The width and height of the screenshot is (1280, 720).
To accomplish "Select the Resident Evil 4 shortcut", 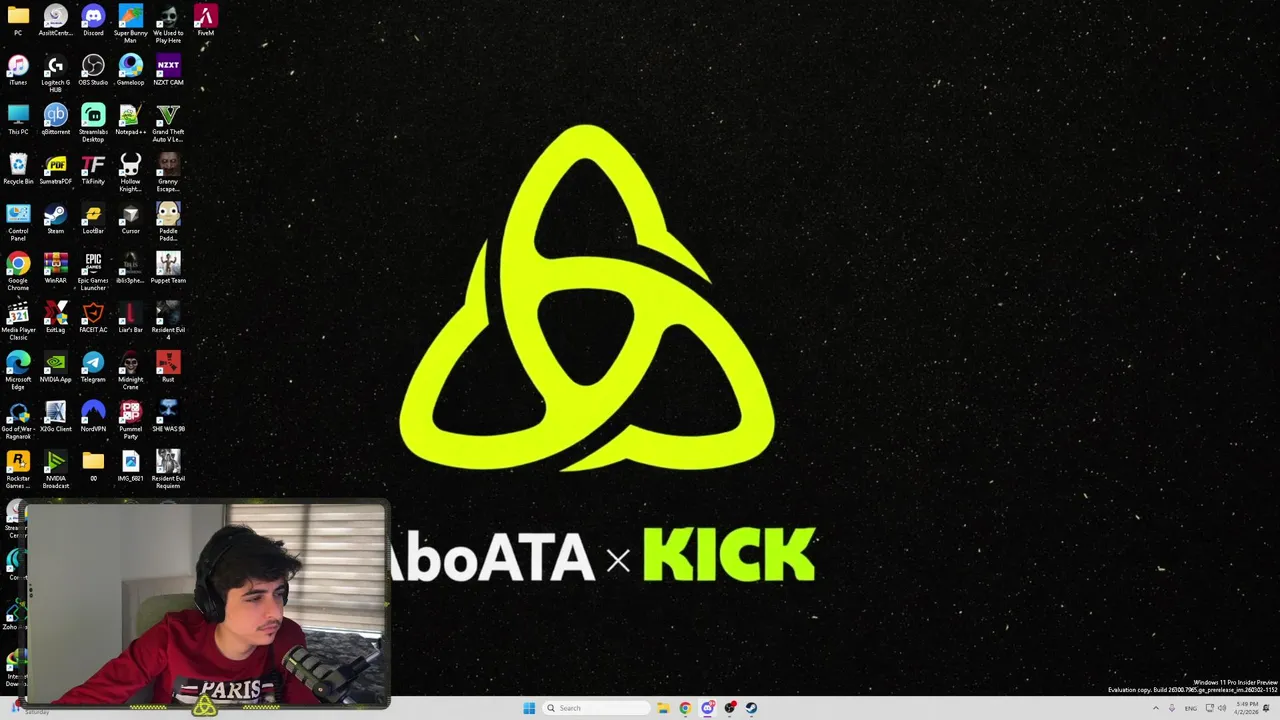I will pyautogui.click(x=168, y=321).
